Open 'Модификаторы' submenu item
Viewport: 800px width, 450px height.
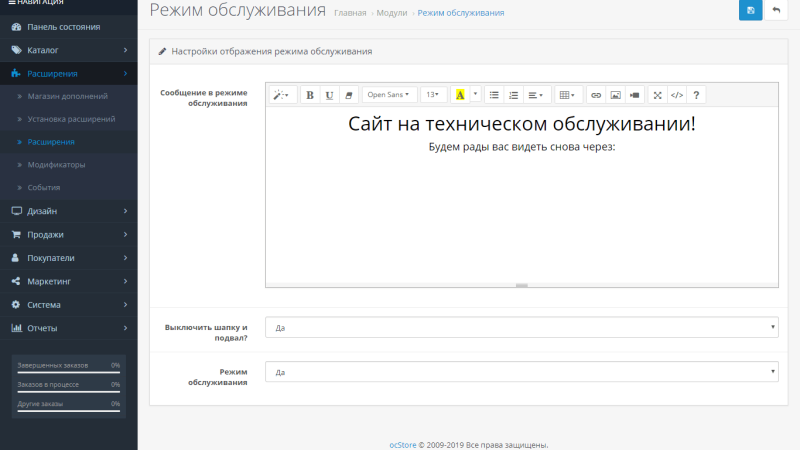68,165
